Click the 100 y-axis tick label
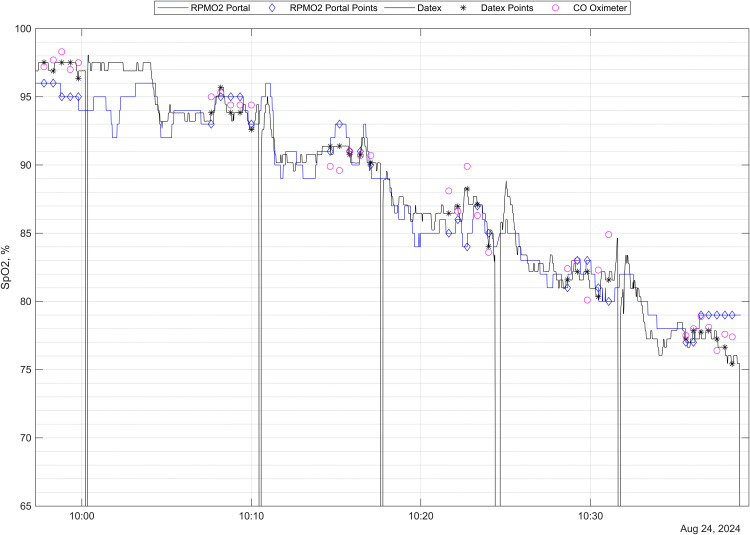Screen dimensions: 750x535 tap(23, 29)
